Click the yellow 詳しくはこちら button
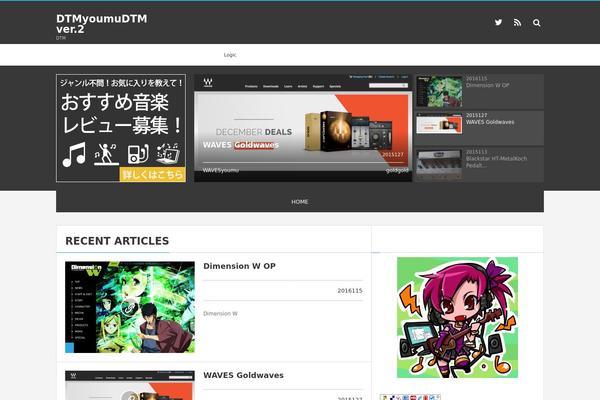This screenshot has width=600, height=400. point(152,174)
